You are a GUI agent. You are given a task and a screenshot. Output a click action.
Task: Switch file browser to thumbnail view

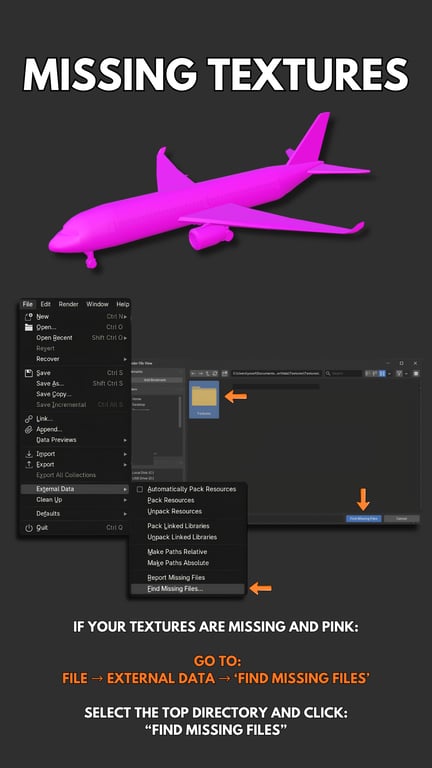point(382,373)
